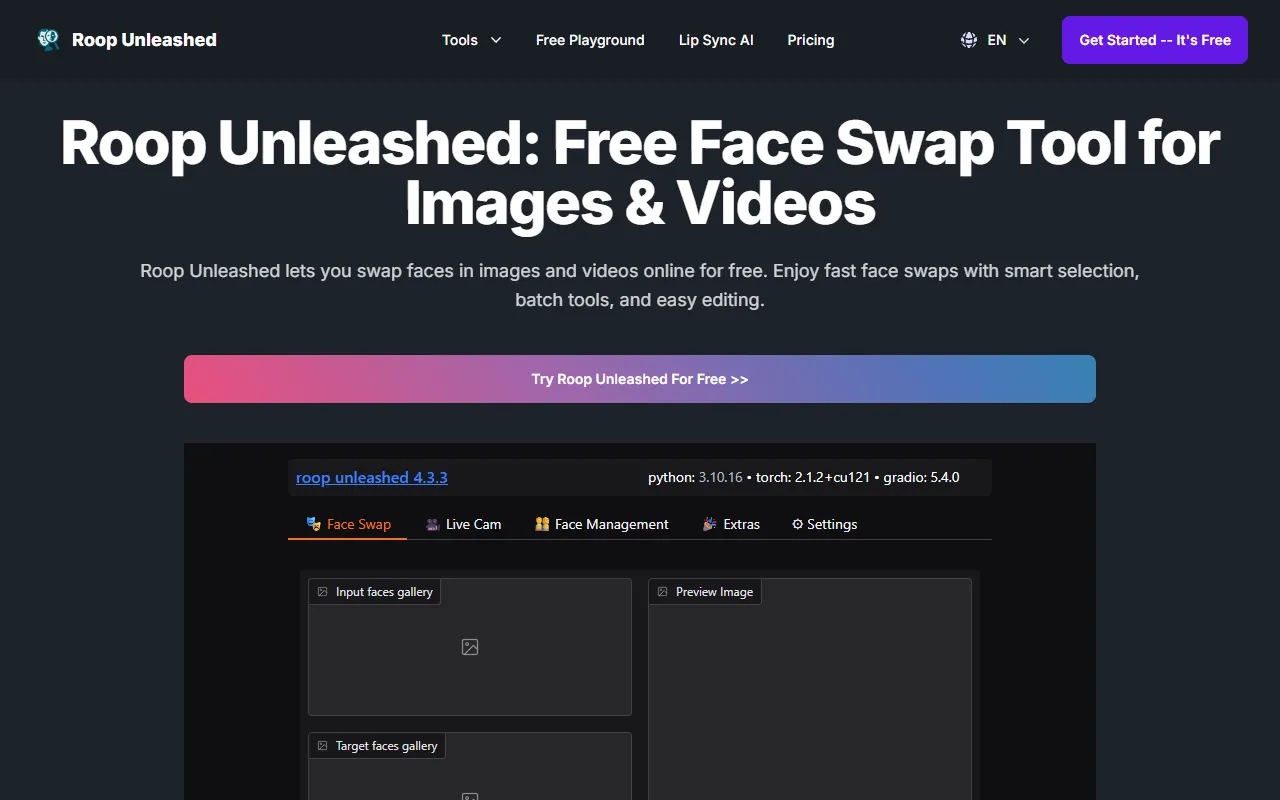Switch to the Face Swap tab
This screenshot has width=1280, height=800.
(348, 524)
